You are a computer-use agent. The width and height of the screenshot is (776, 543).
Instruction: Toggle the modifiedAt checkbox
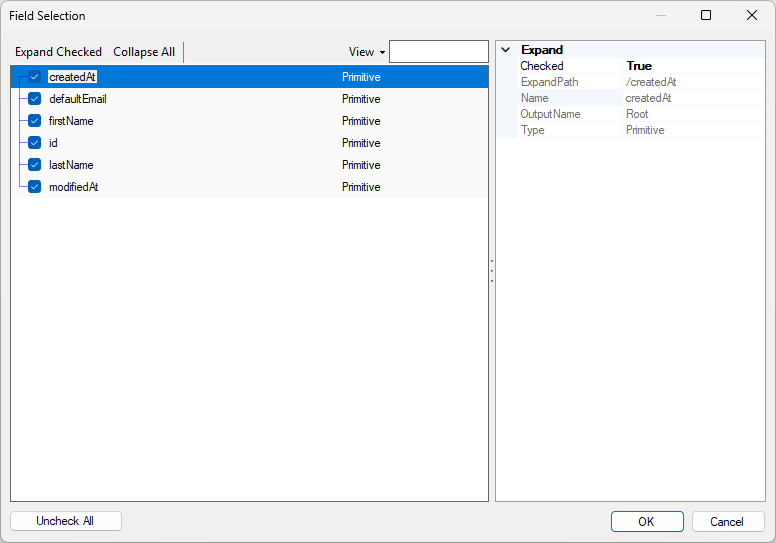[35, 187]
